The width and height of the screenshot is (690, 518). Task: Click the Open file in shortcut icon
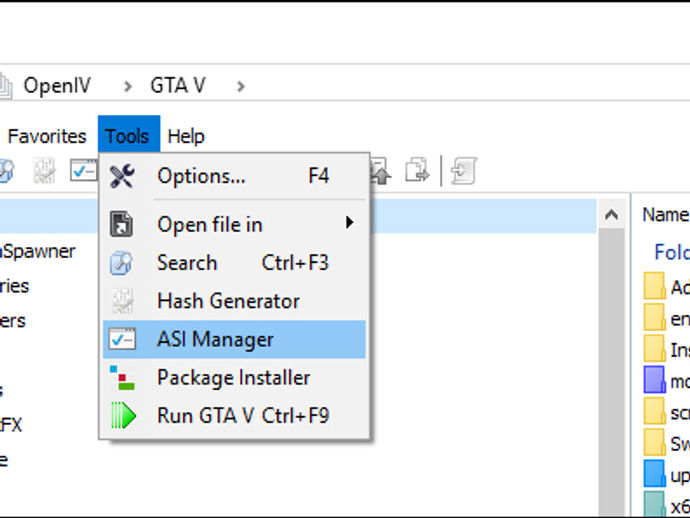point(121,224)
